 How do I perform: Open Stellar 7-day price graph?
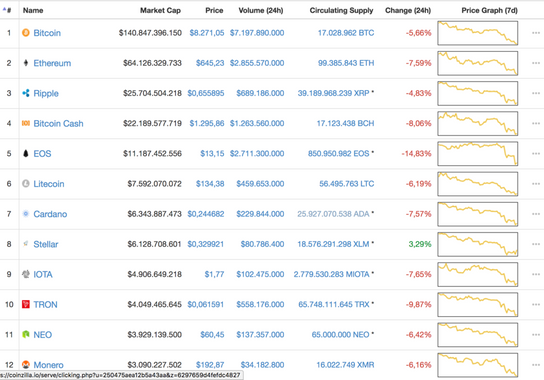478,244
